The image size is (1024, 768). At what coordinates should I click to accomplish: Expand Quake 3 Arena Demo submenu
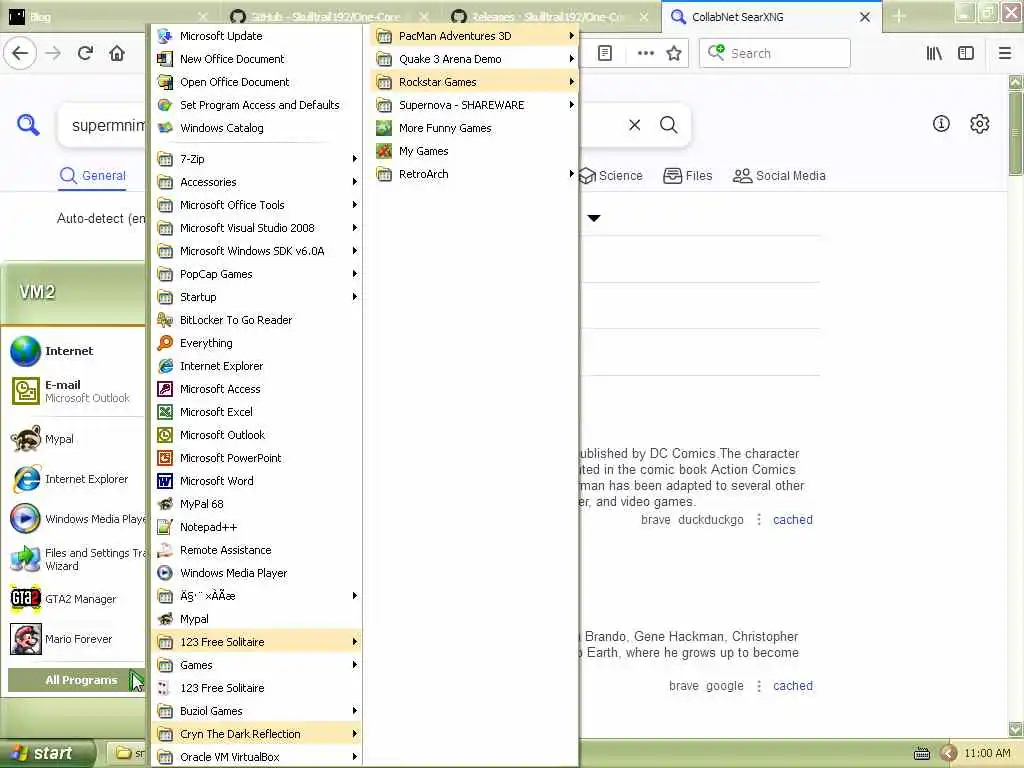(x=475, y=59)
